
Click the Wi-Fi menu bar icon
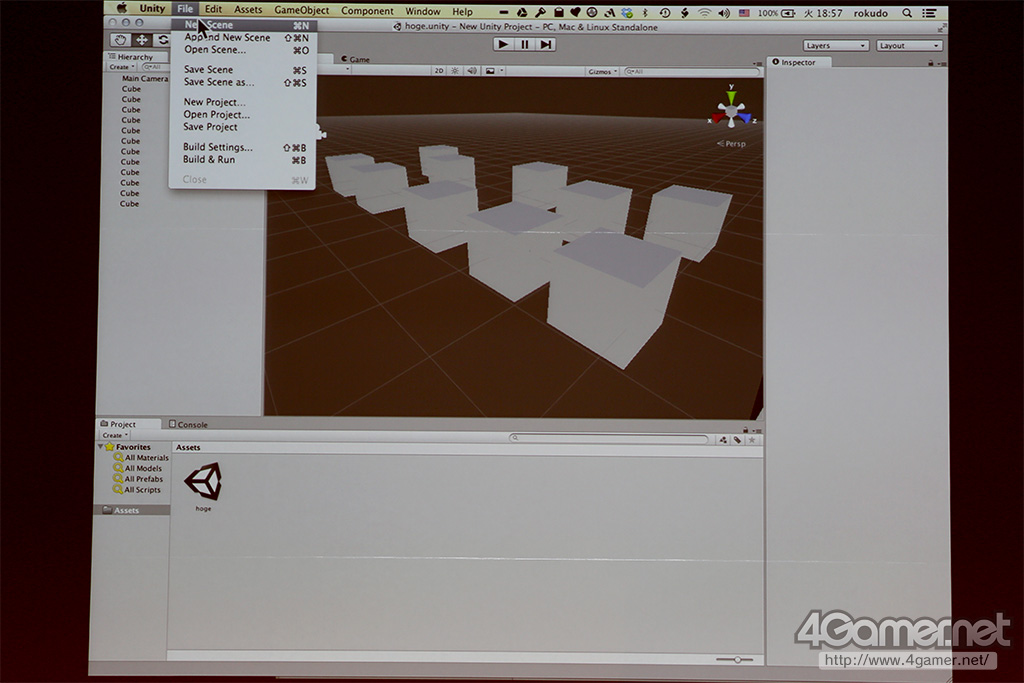click(x=704, y=13)
